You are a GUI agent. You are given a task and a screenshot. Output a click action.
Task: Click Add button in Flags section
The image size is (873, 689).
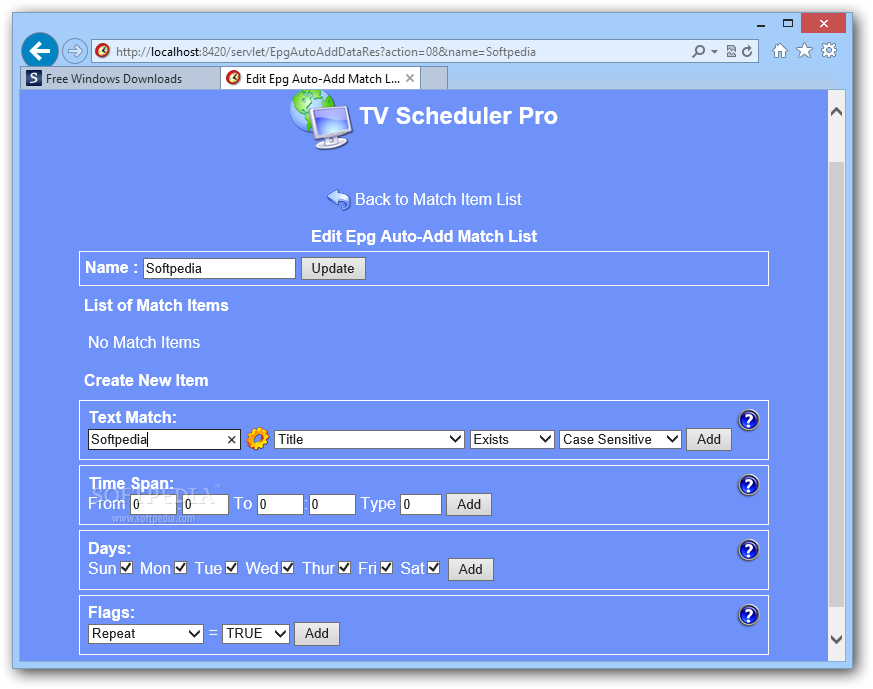point(317,633)
